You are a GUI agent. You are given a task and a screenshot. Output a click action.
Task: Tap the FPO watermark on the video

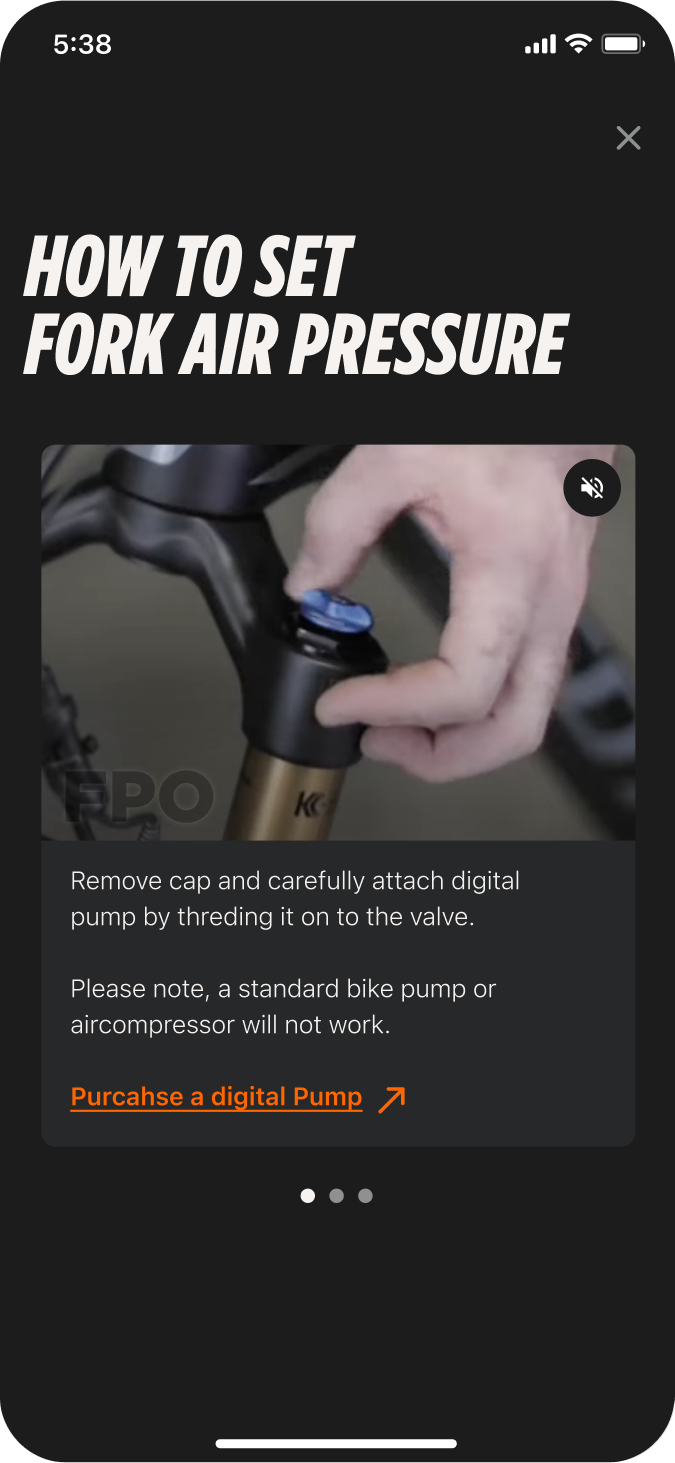(139, 797)
